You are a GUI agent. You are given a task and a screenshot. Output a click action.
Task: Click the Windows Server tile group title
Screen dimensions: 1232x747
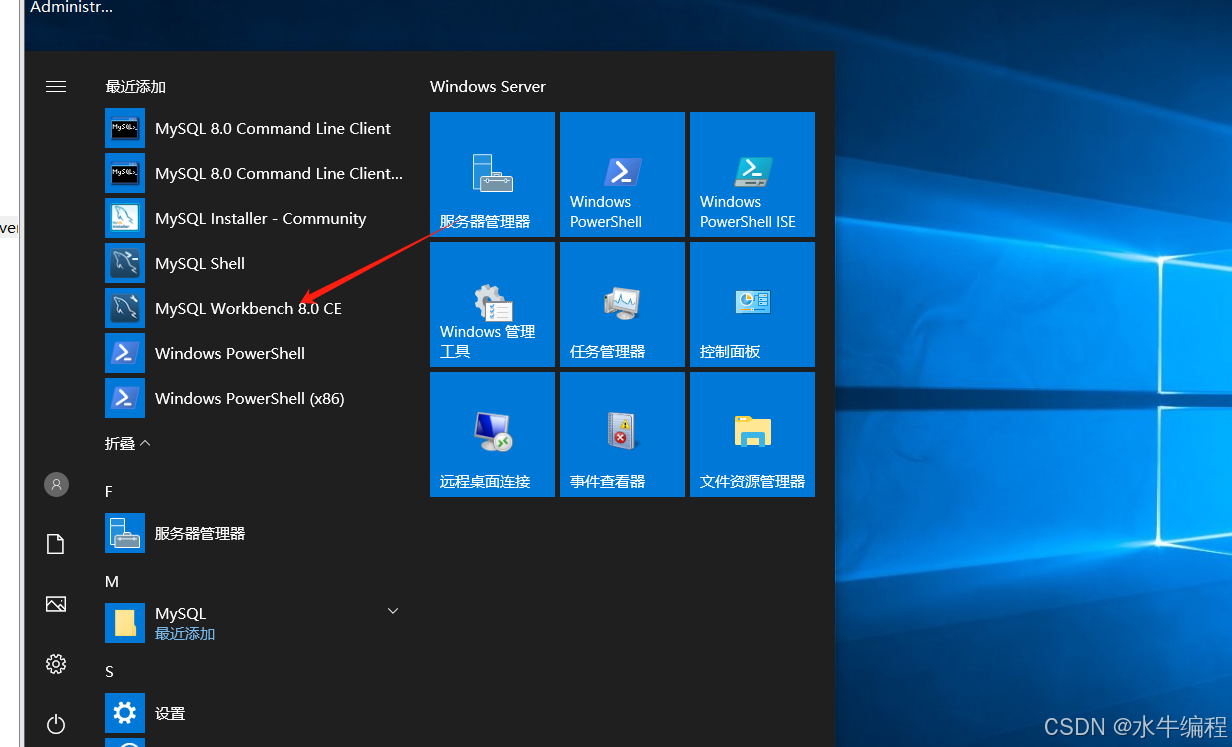coord(488,87)
